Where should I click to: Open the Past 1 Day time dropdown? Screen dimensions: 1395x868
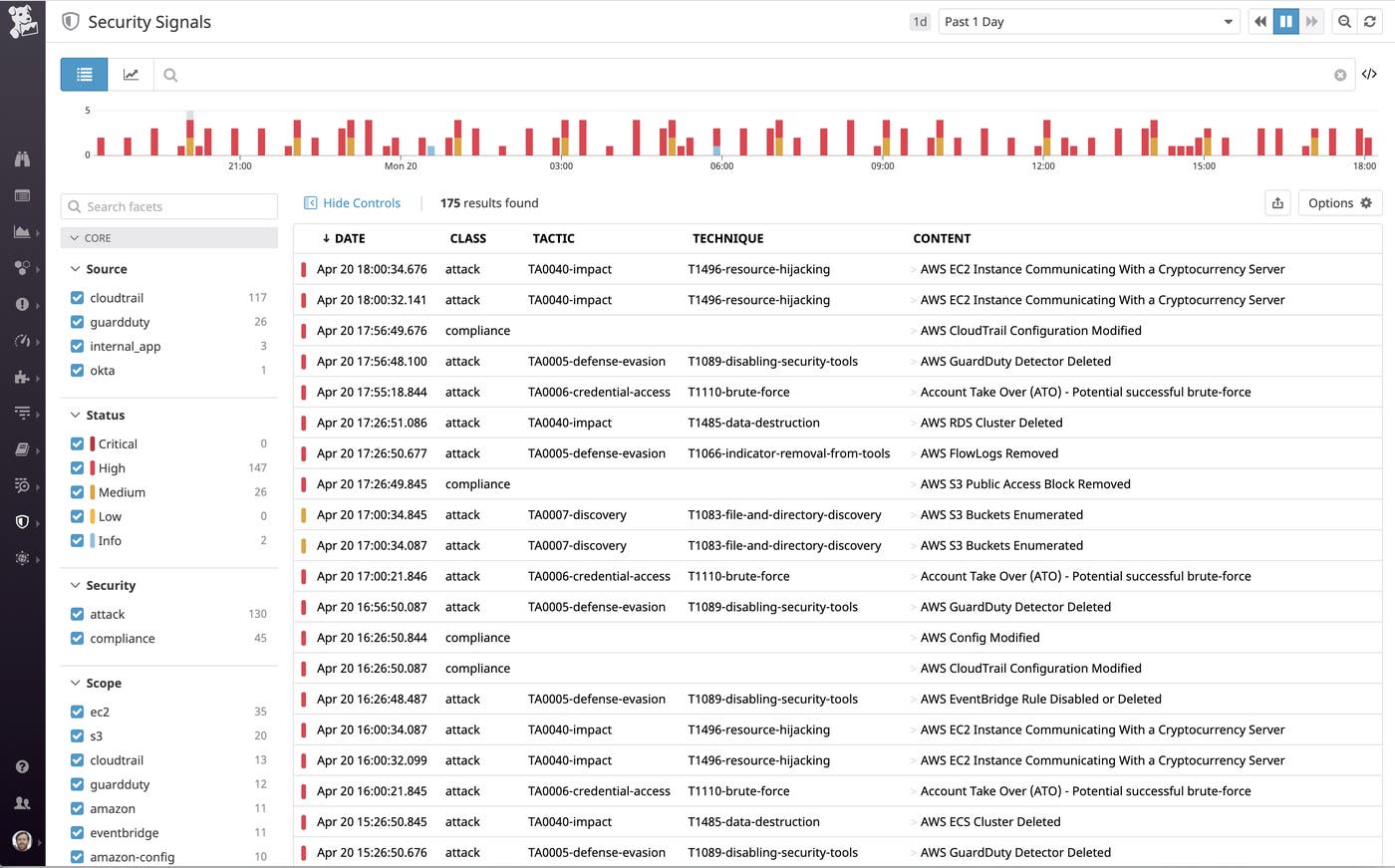tap(1088, 22)
